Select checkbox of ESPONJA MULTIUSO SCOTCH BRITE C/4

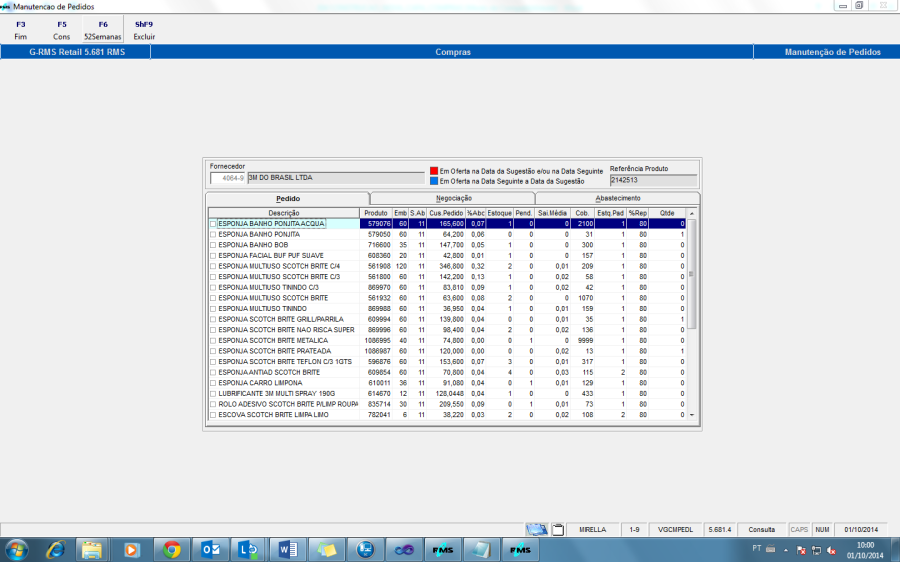tap(213, 266)
